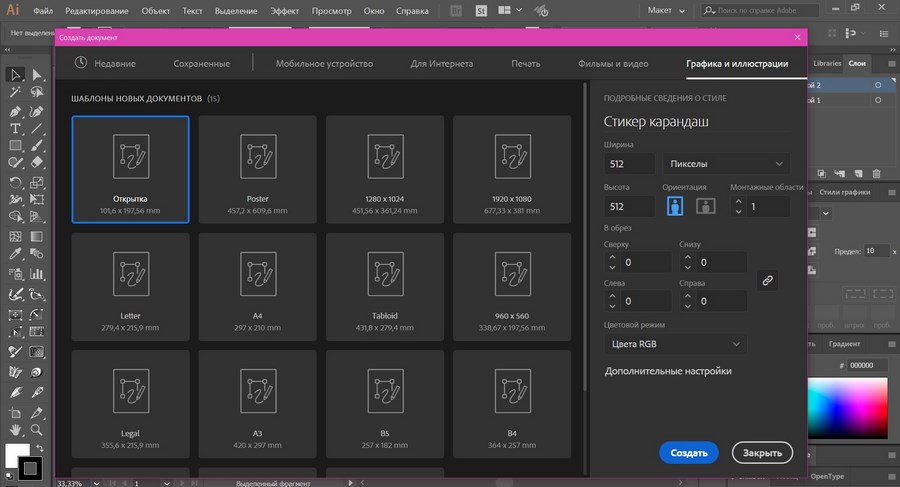Select the Type tool

(15, 129)
